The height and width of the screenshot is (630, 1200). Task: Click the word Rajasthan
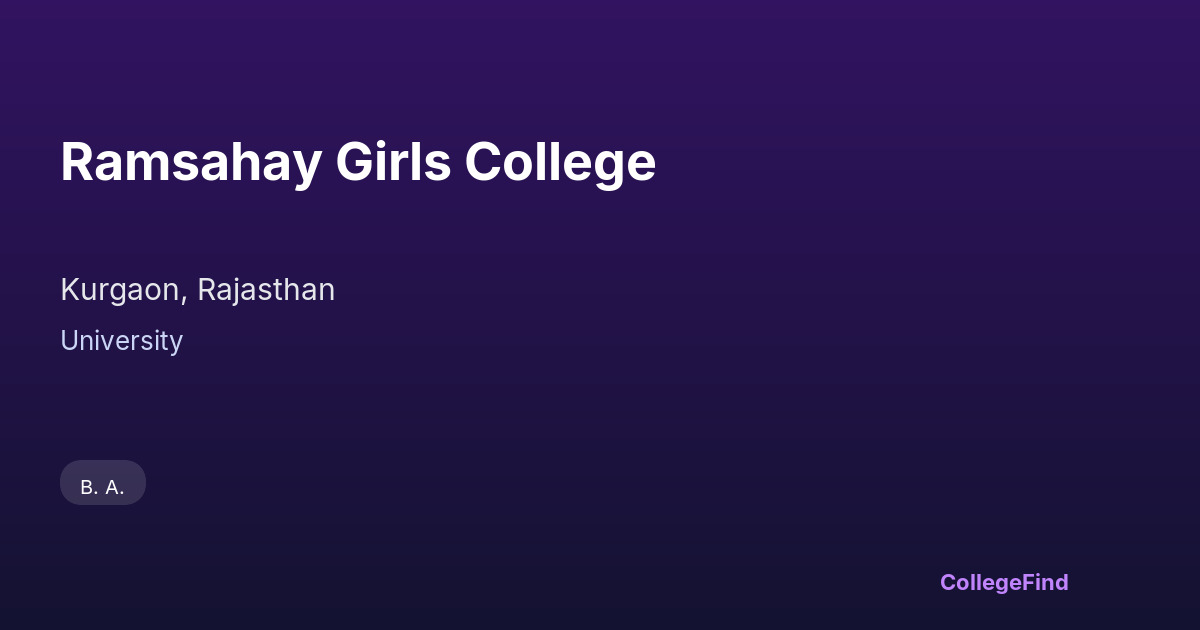pyautogui.click(x=266, y=290)
